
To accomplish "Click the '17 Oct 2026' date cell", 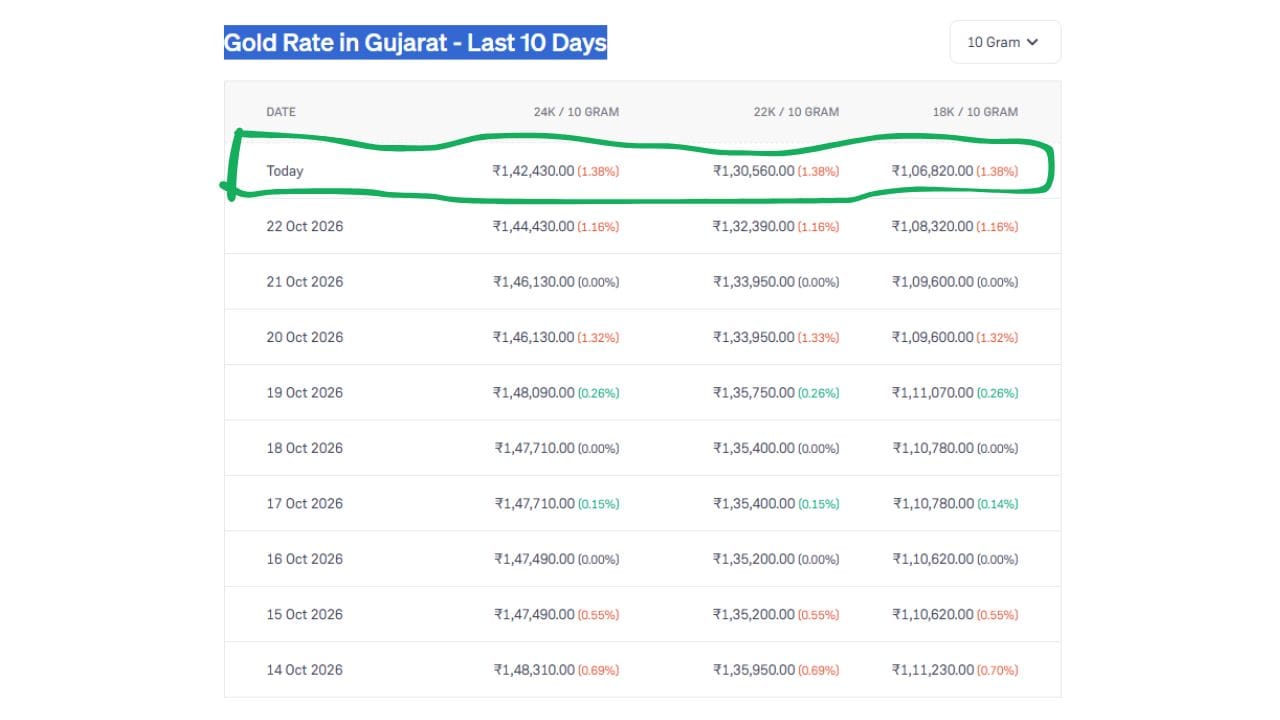I will click(x=305, y=504).
